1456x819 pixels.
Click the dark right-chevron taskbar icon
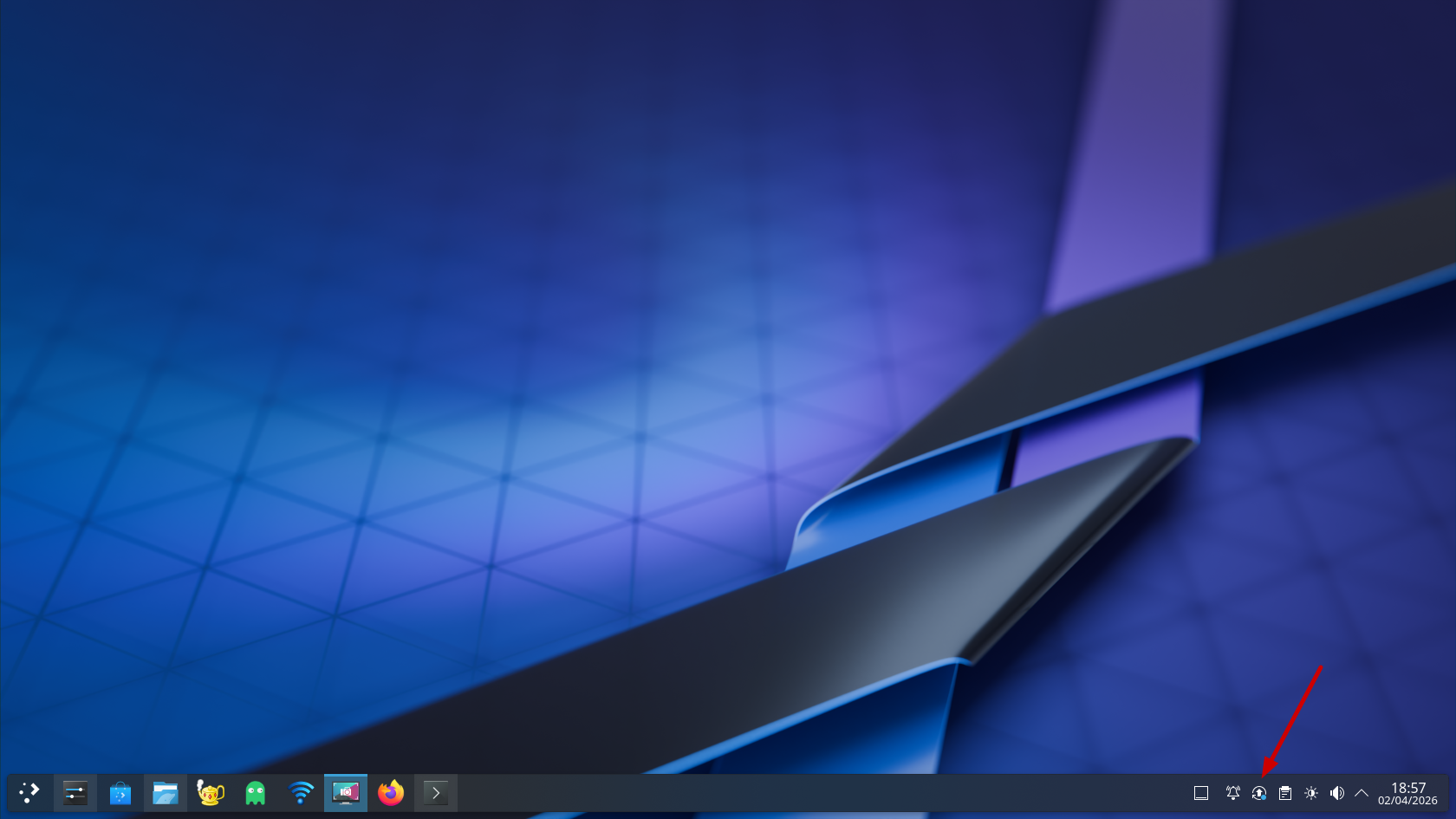point(436,793)
